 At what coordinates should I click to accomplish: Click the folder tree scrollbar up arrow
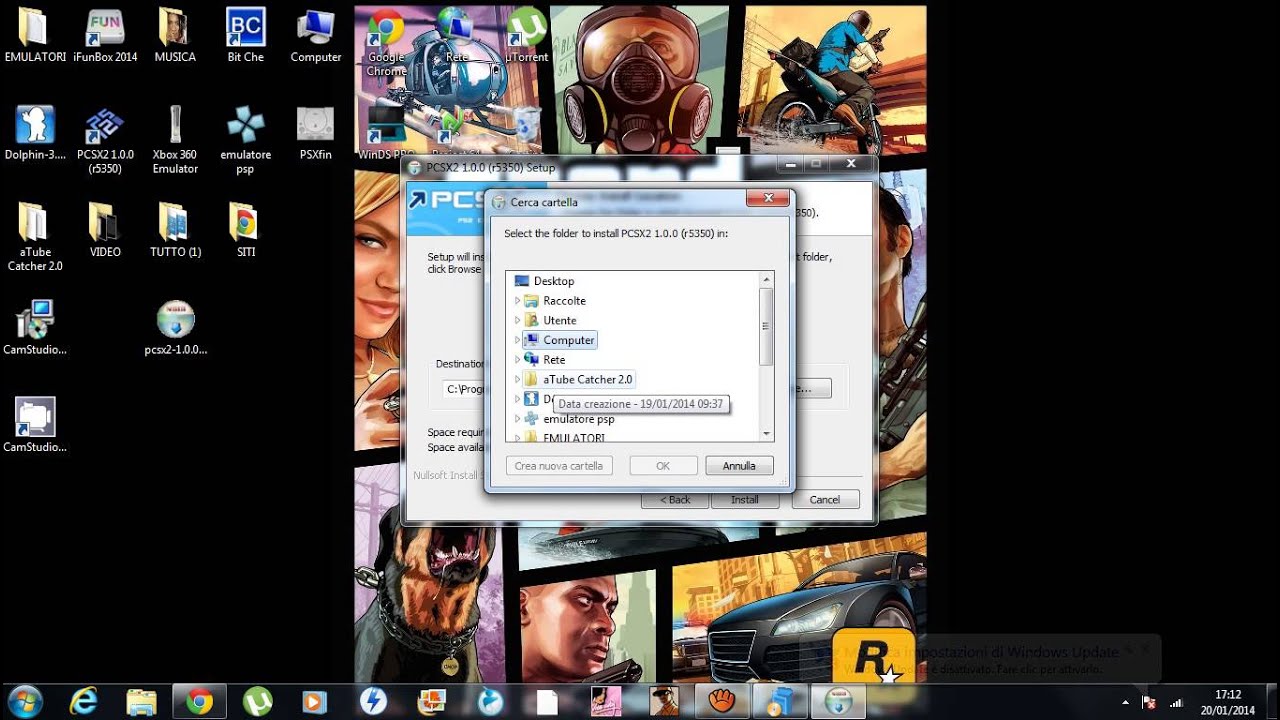[767, 280]
